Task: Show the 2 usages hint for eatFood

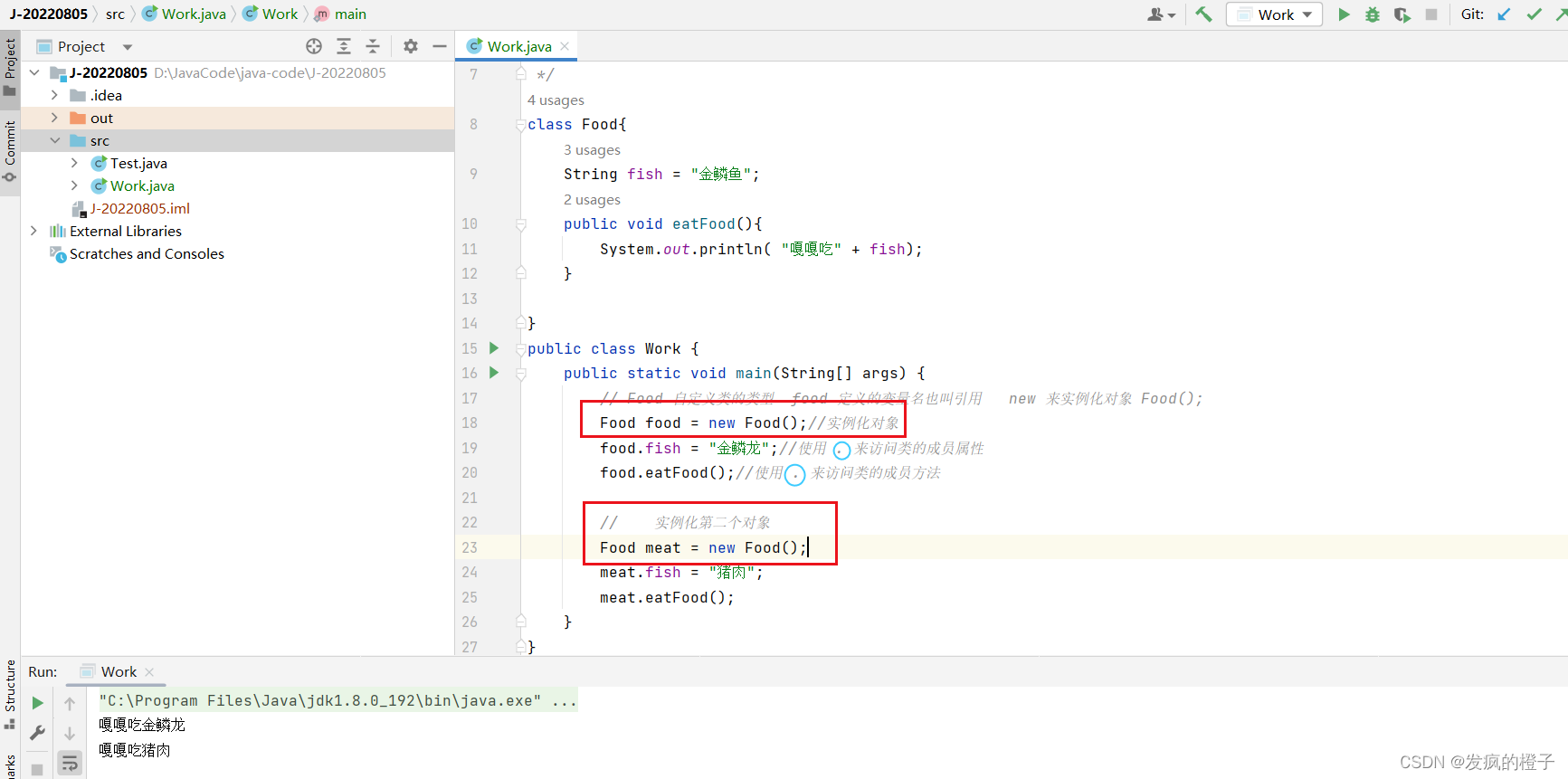Action: [592, 199]
